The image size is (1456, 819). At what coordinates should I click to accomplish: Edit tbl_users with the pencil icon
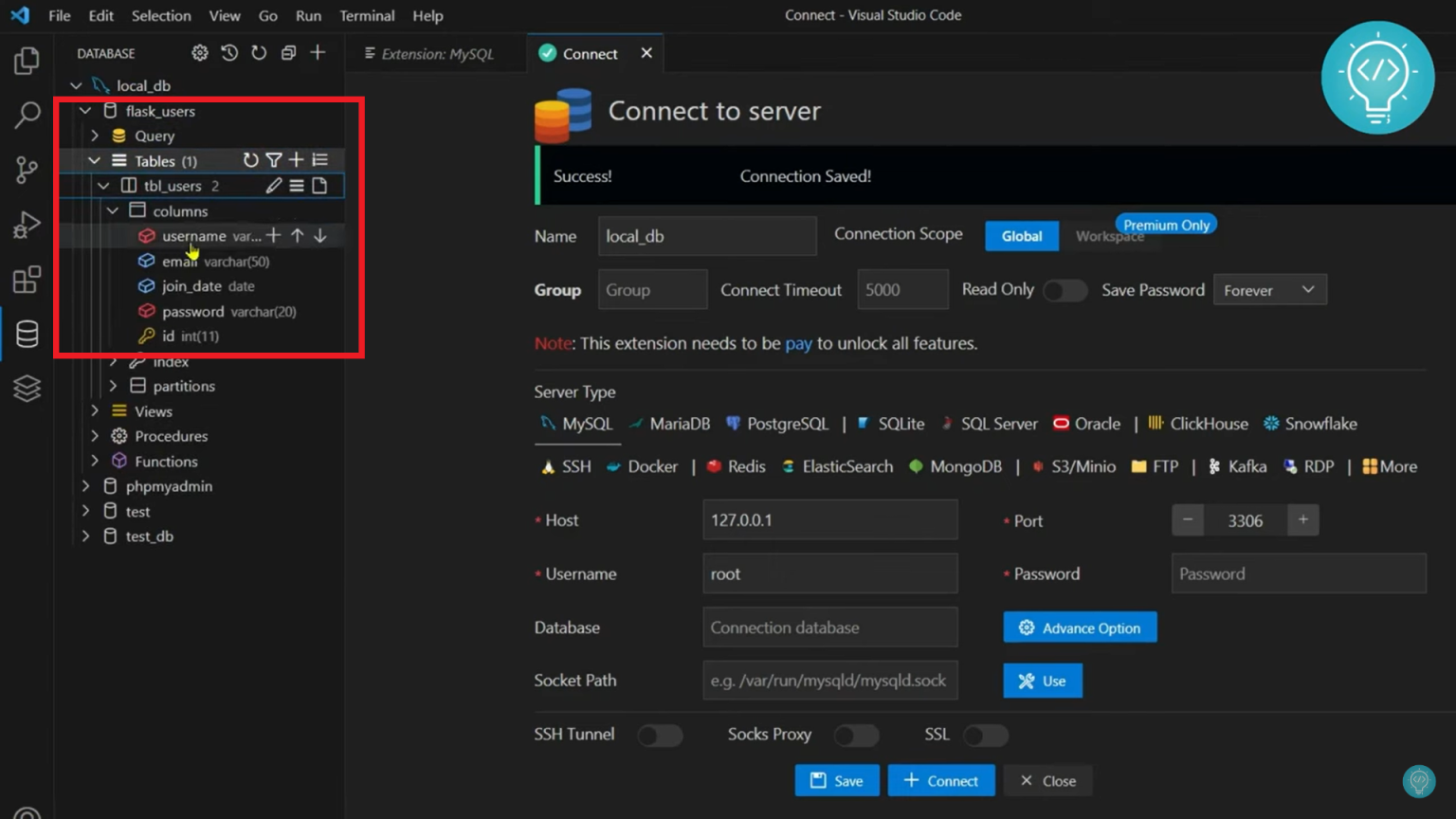pyautogui.click(x=273, y=185)
